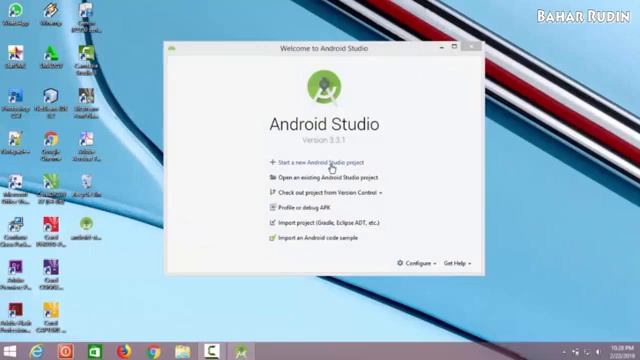Switch to Camtasia in the taskbar
Screen dimensions: 640x360
click(x=212, y=351)
